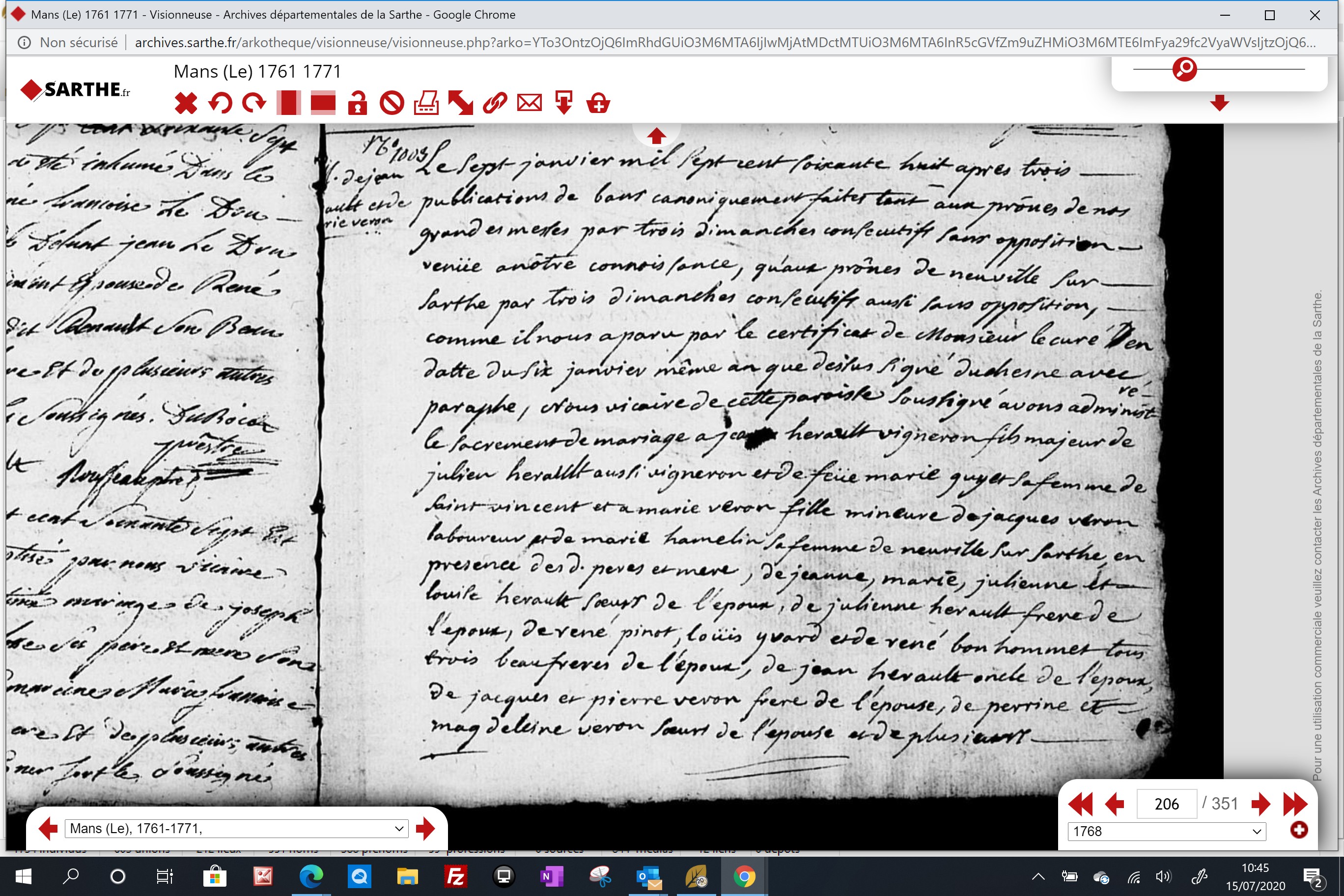Download the current image
Image resolution: width=1344 pixels, height=896 pixels.
coord(564,104)
